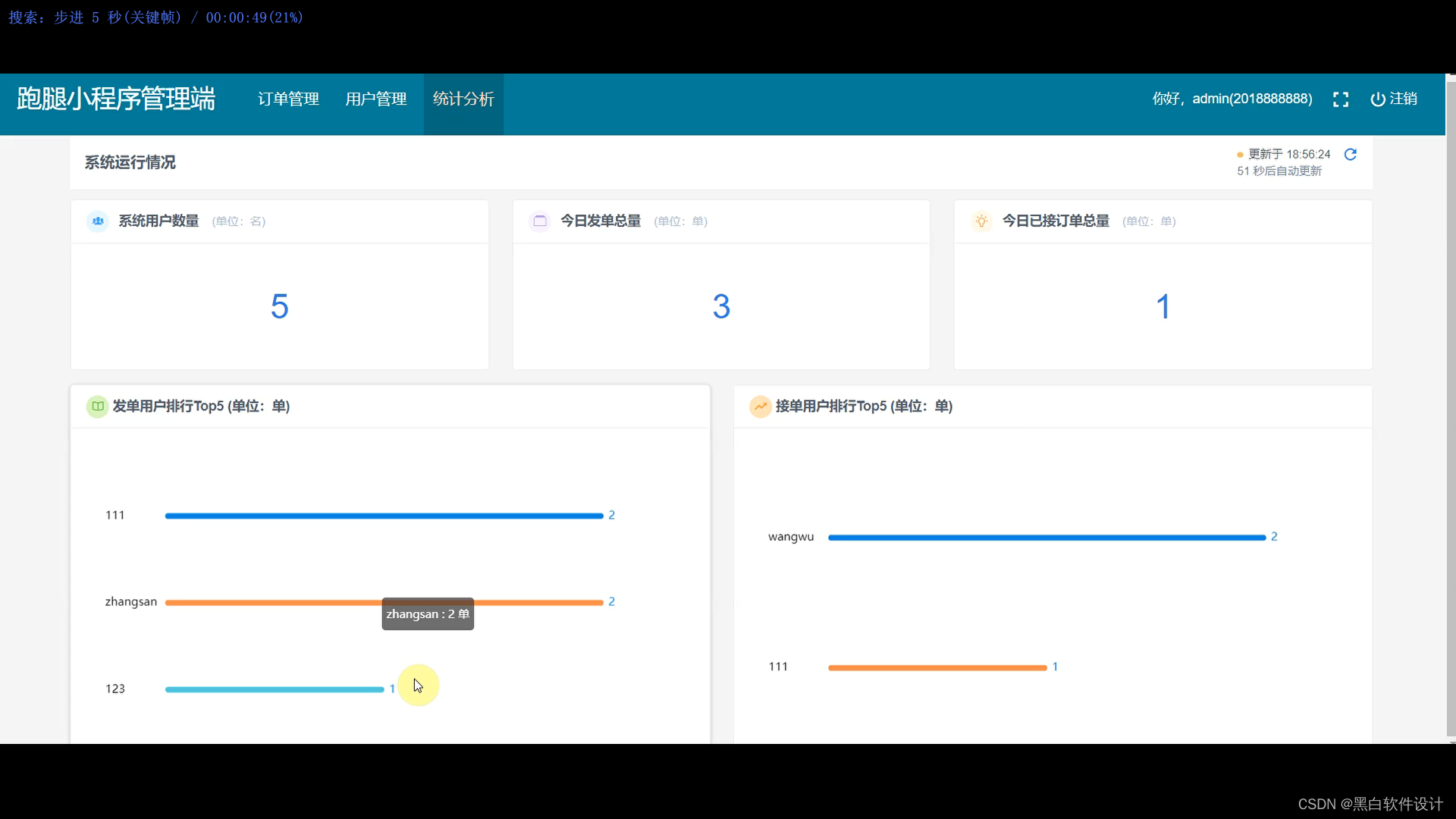Click the 更新于 18:56:24 timestamp
The height and width of the screenshot is (819, 1456).
tap(1290, 155)
